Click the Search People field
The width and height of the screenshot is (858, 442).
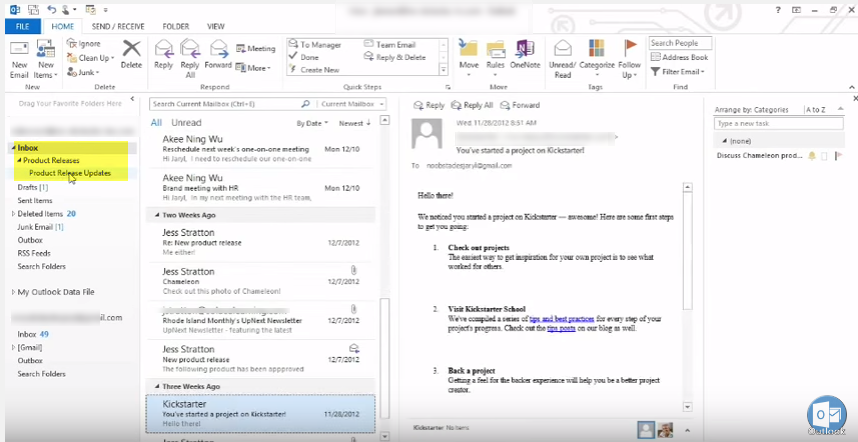(x=680, y=43)
